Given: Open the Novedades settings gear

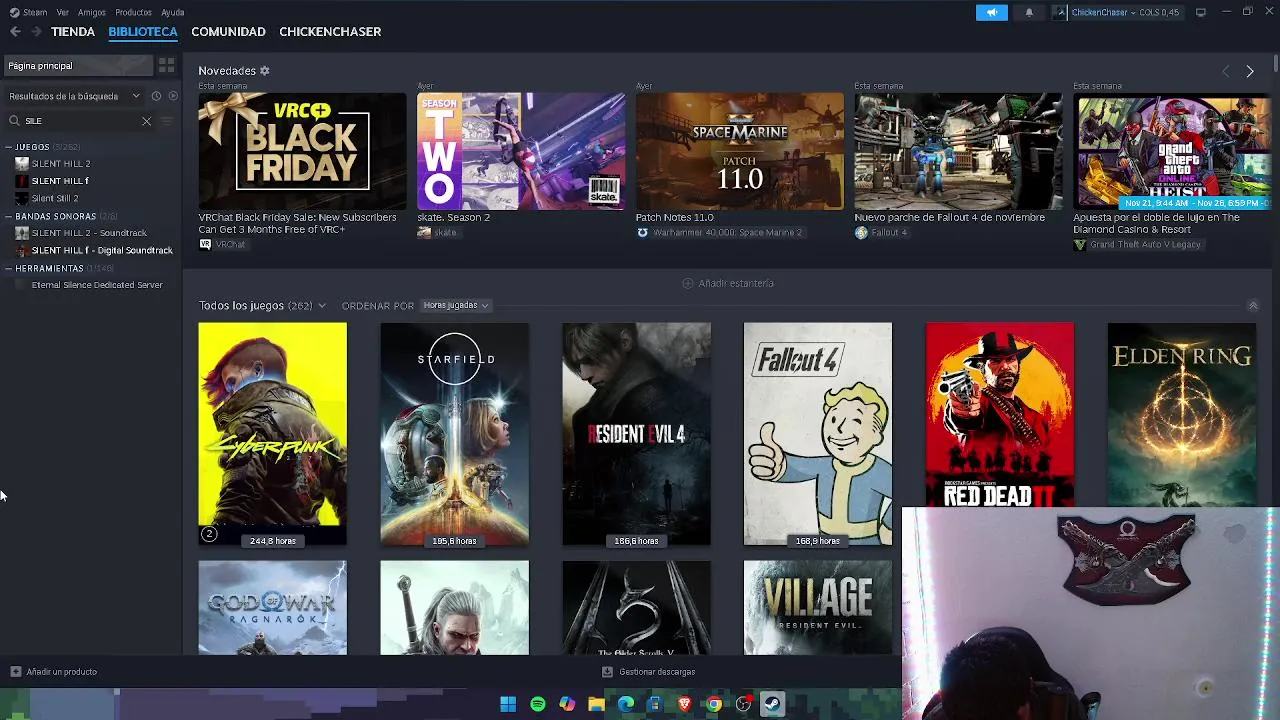Looking at the screenshot, I should click(265, 71).
